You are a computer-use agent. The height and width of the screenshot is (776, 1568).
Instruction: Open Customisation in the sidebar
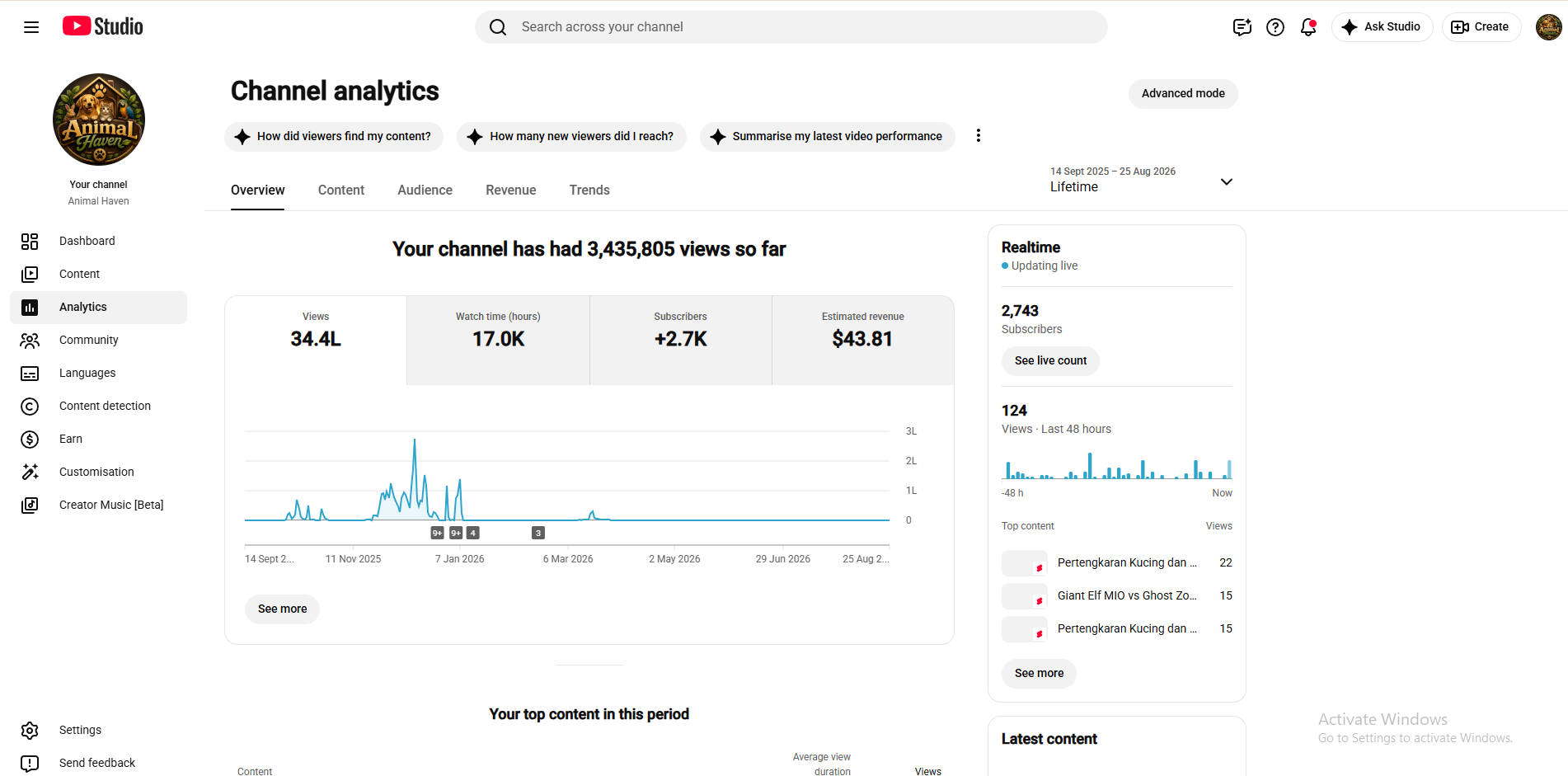[x=99, y=472]
